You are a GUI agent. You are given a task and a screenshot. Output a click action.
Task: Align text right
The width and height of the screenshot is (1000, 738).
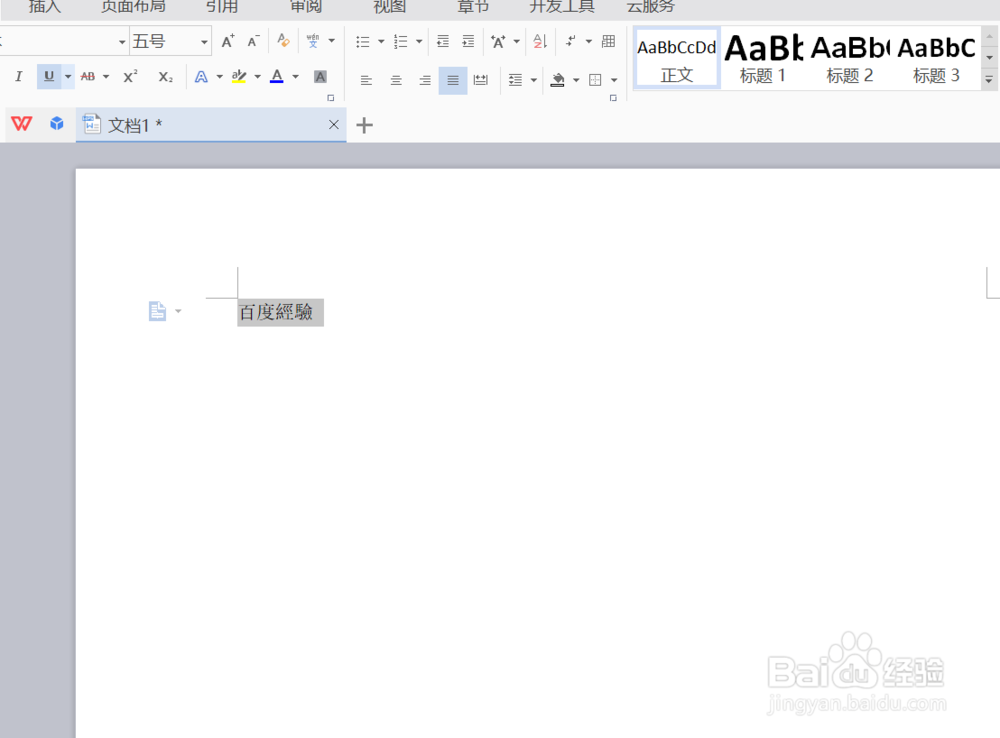(x=425, y=80)
